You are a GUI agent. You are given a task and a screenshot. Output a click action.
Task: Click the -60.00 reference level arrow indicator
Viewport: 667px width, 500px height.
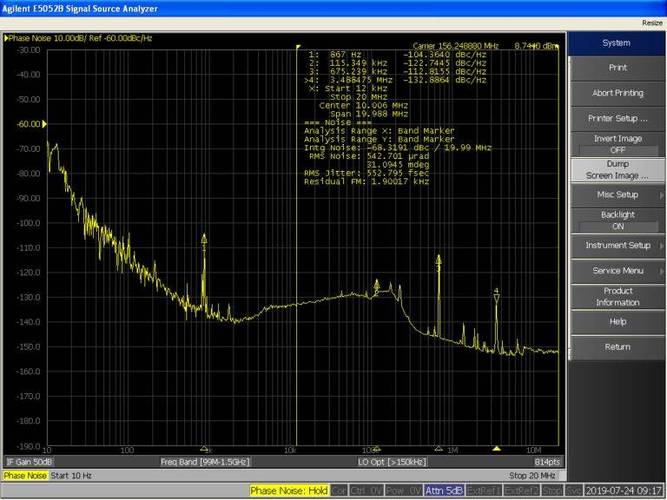(x=44, y=124)
